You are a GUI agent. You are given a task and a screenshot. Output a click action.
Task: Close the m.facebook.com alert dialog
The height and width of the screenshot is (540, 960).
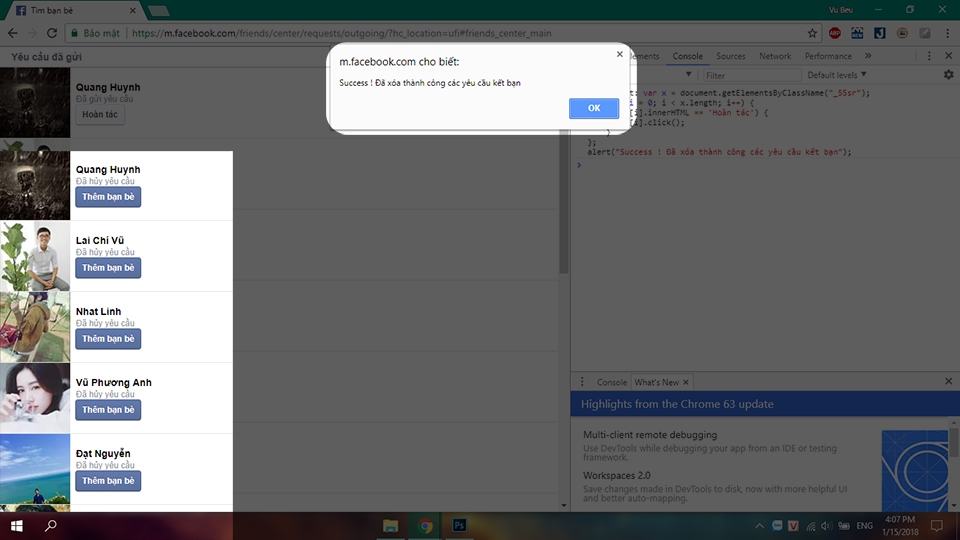click(620, 54)
